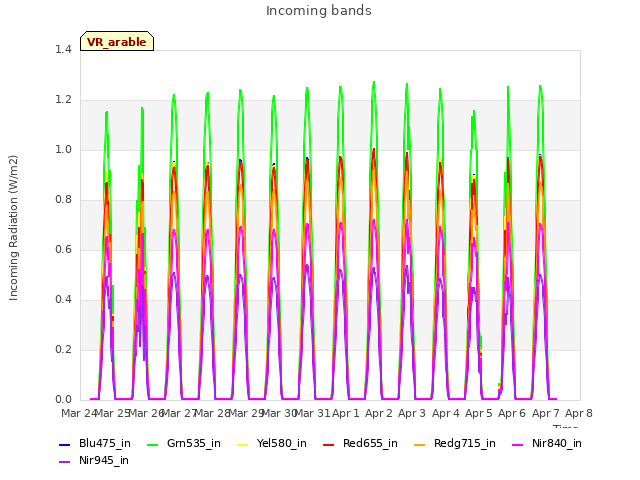Click the Apr 7 green curve peak
This screenshot has height=480, width=640.
(x=540, y=86)
